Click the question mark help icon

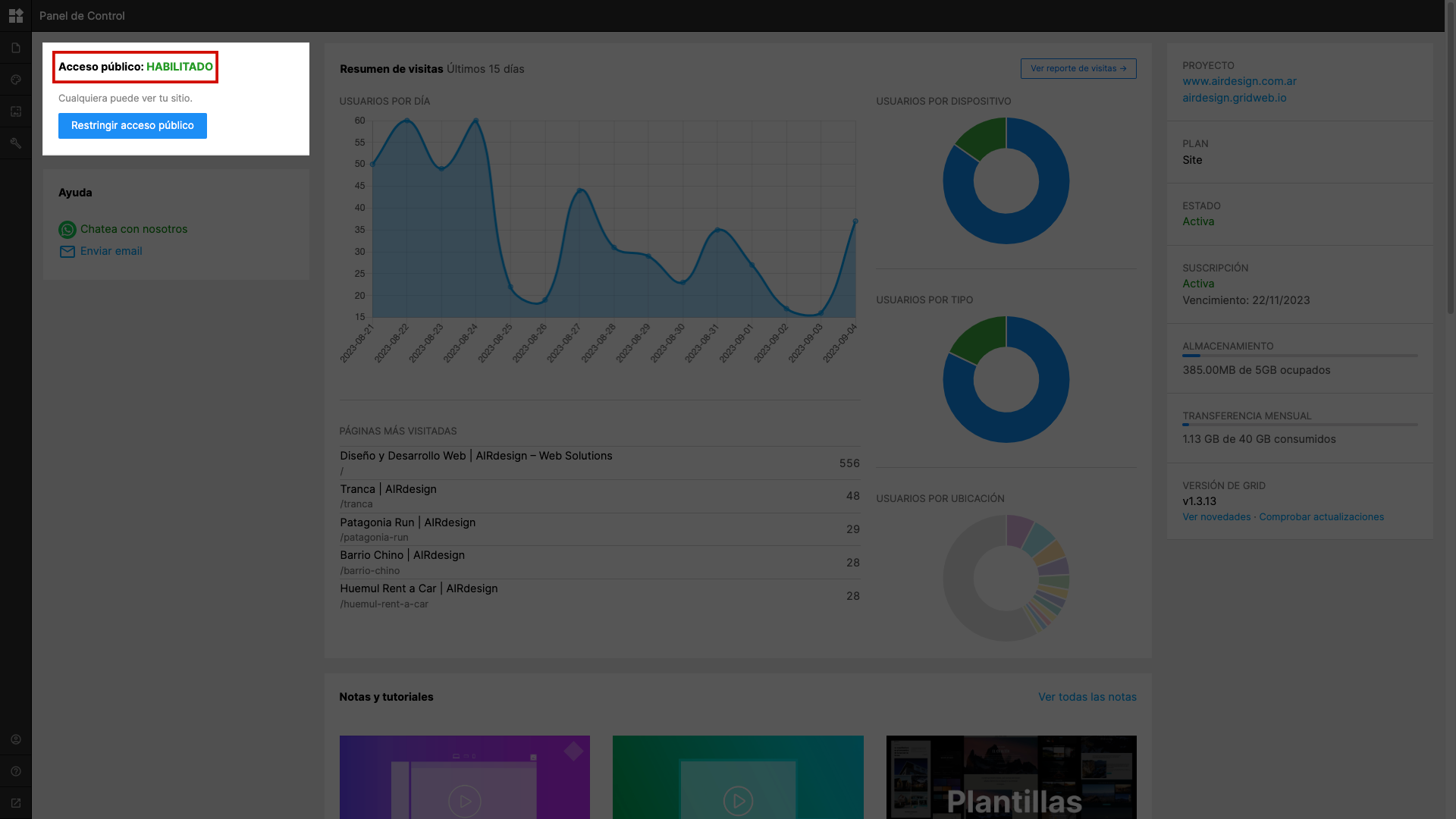(x=16, y=771)
